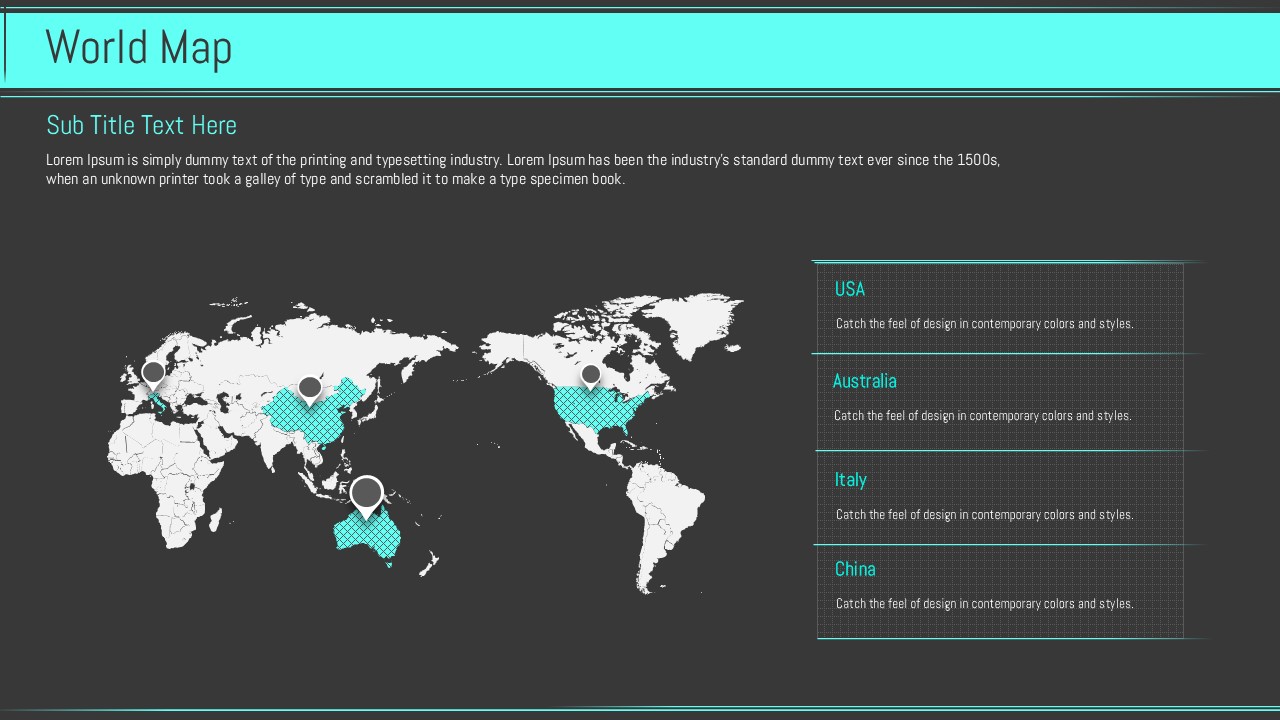
Task: Click the map pin over Italy
Action: 153,374
